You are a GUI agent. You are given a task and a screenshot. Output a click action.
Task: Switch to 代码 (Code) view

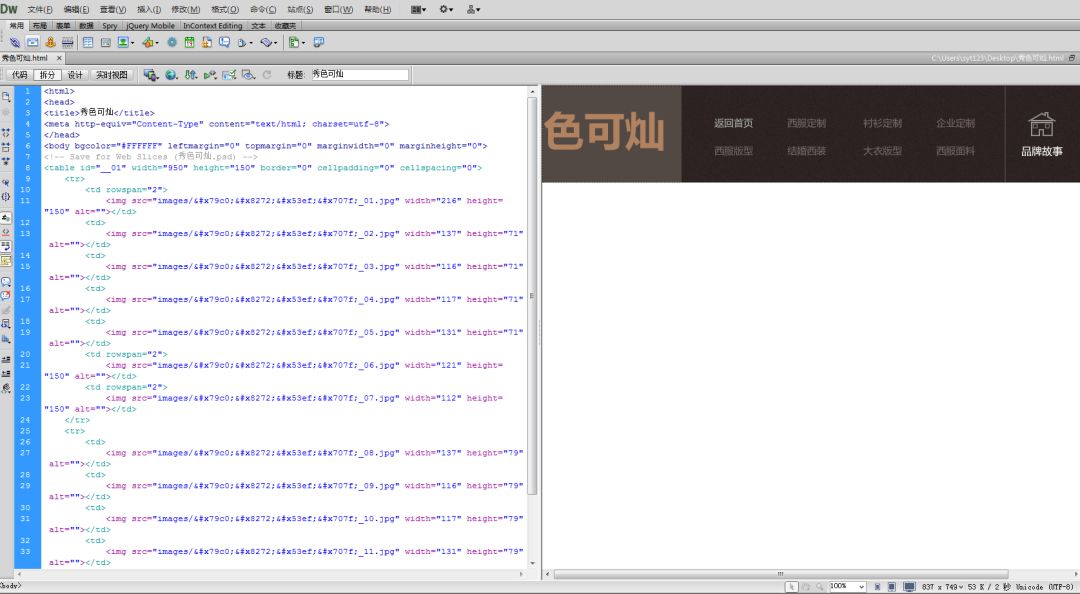click(19, 75)
